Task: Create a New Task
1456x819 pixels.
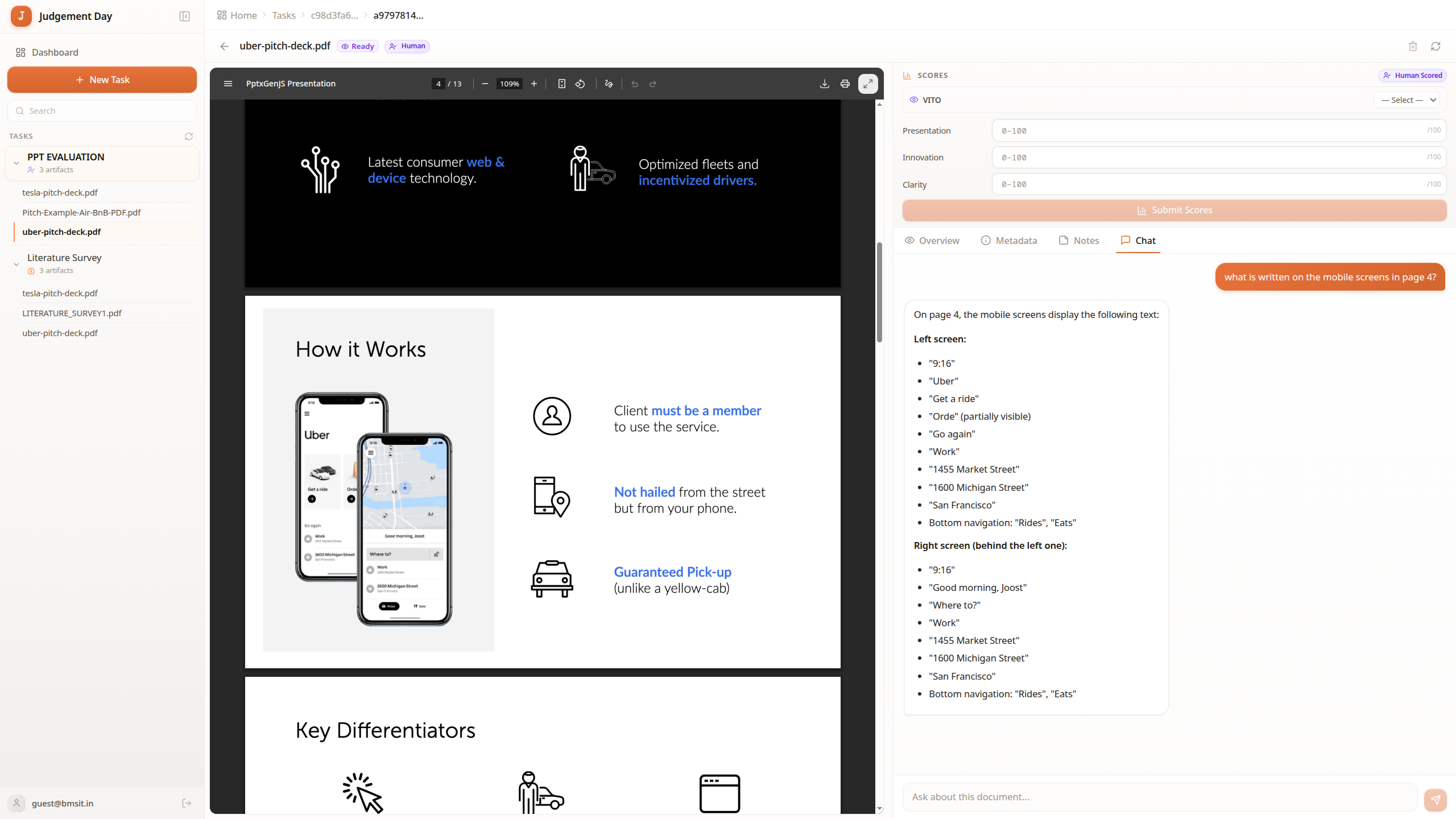Action: tap(101, 80)
